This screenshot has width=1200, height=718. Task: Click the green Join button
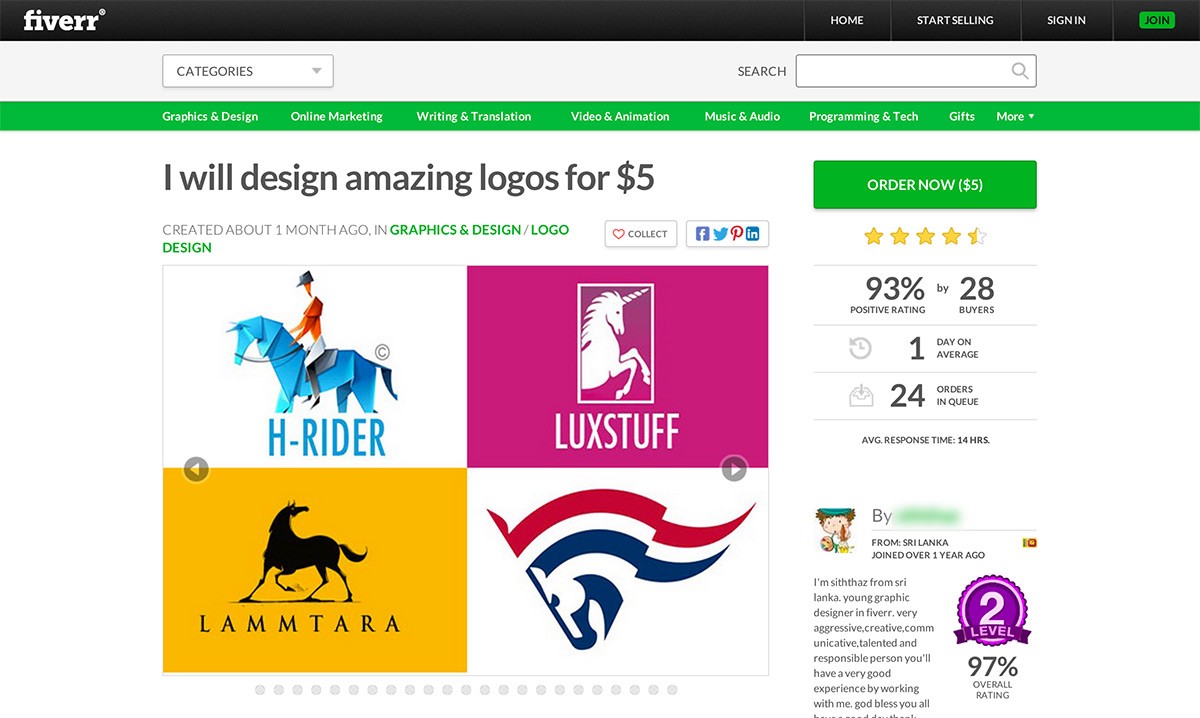point(1157,20)
